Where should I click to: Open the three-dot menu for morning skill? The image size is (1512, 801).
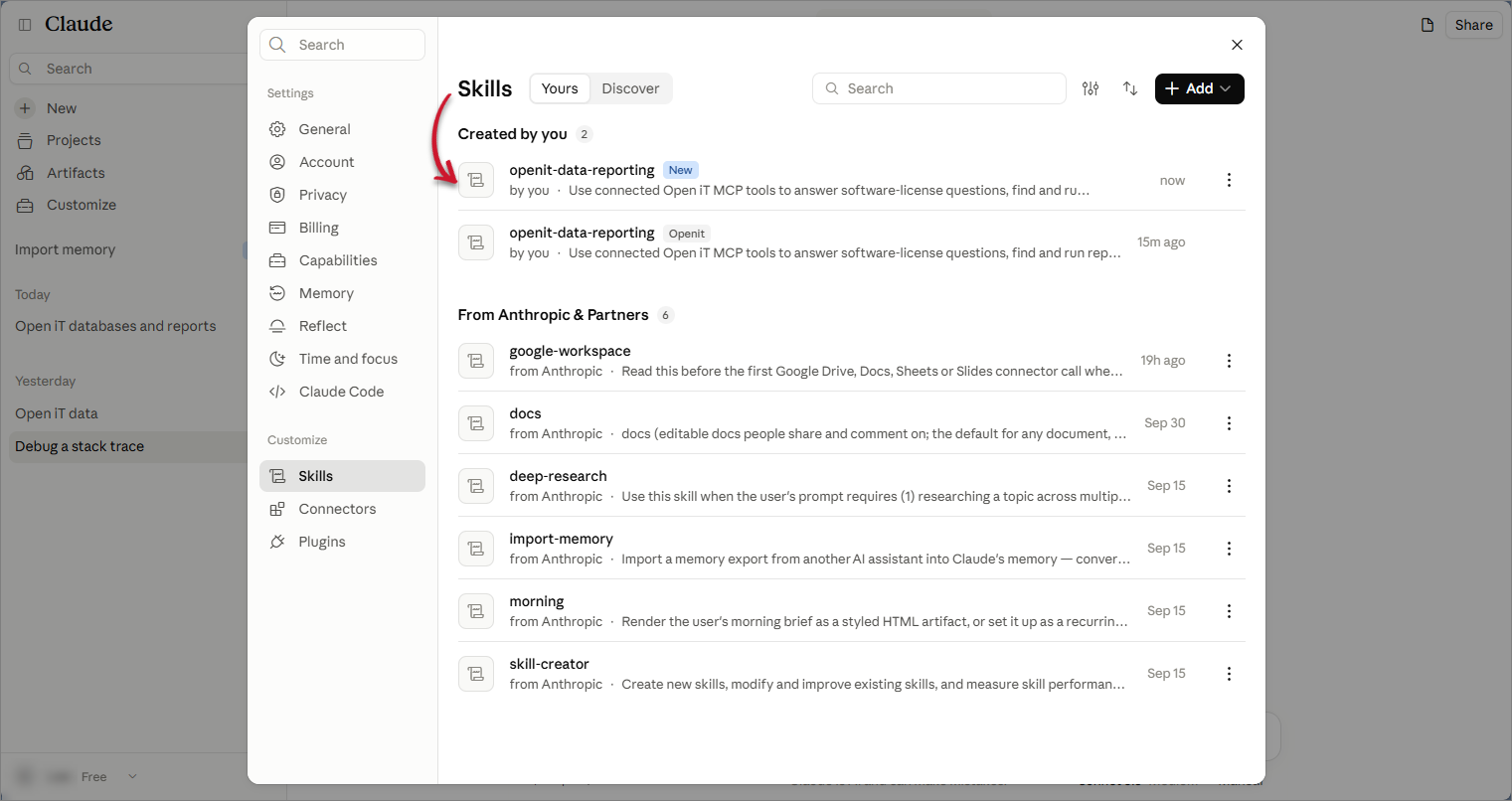click(1229, 611)
